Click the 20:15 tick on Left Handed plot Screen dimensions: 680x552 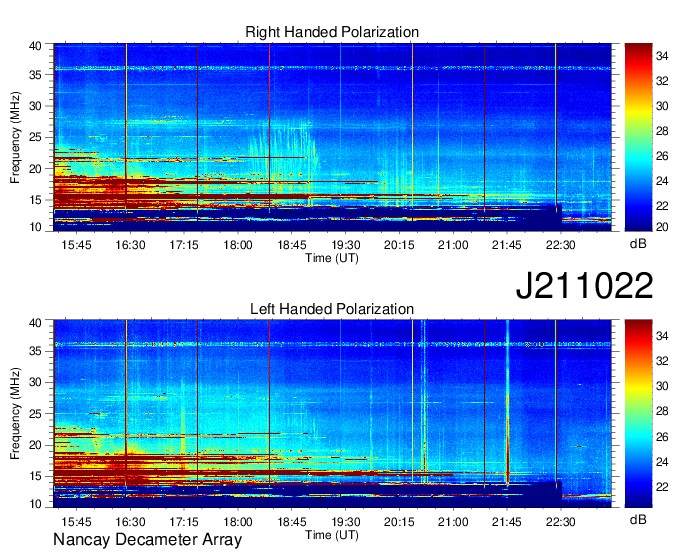[x=399, y=521]
